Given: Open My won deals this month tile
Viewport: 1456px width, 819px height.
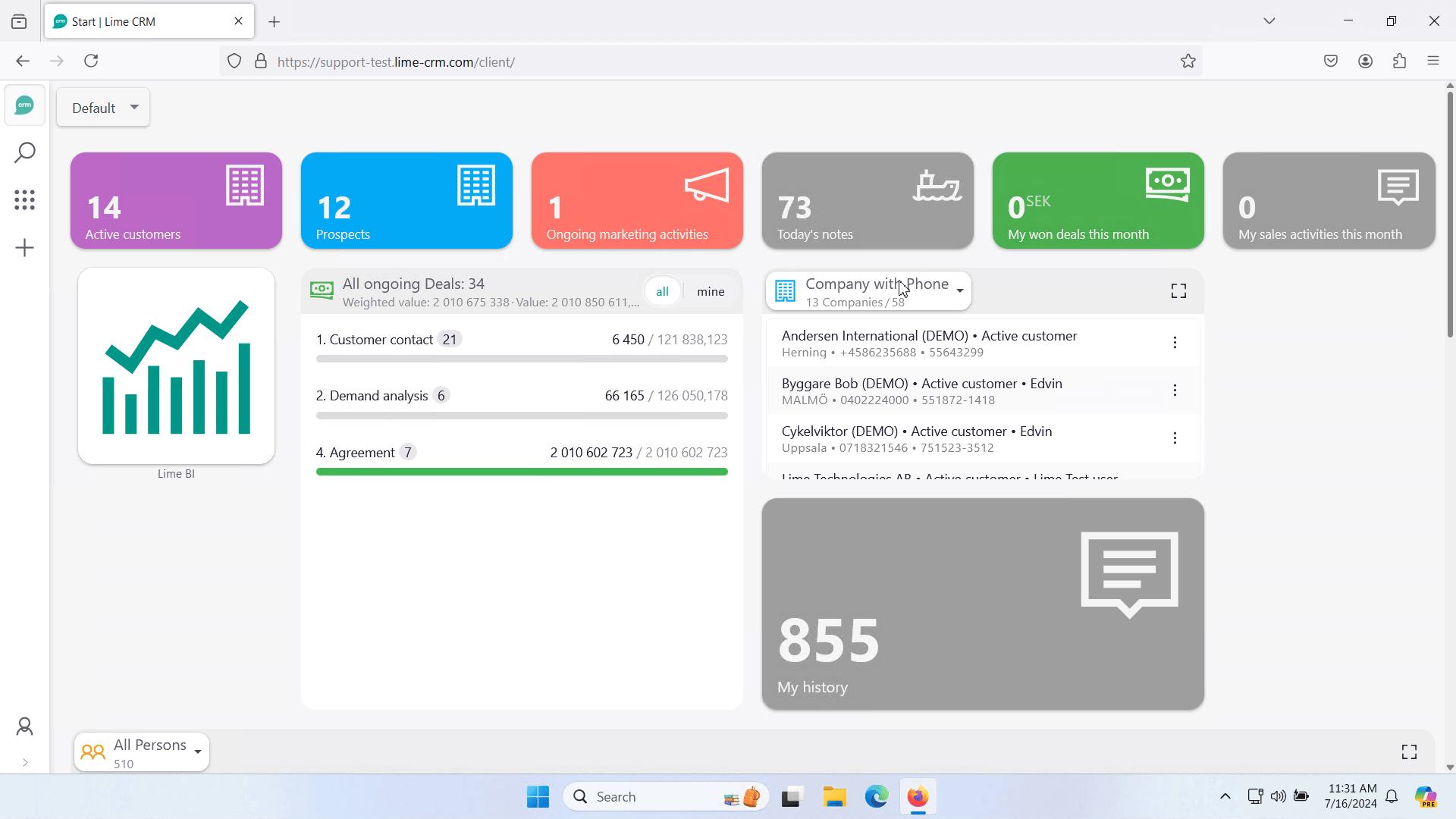Looking at the screenshot, I should click(x=1098, y=200).
